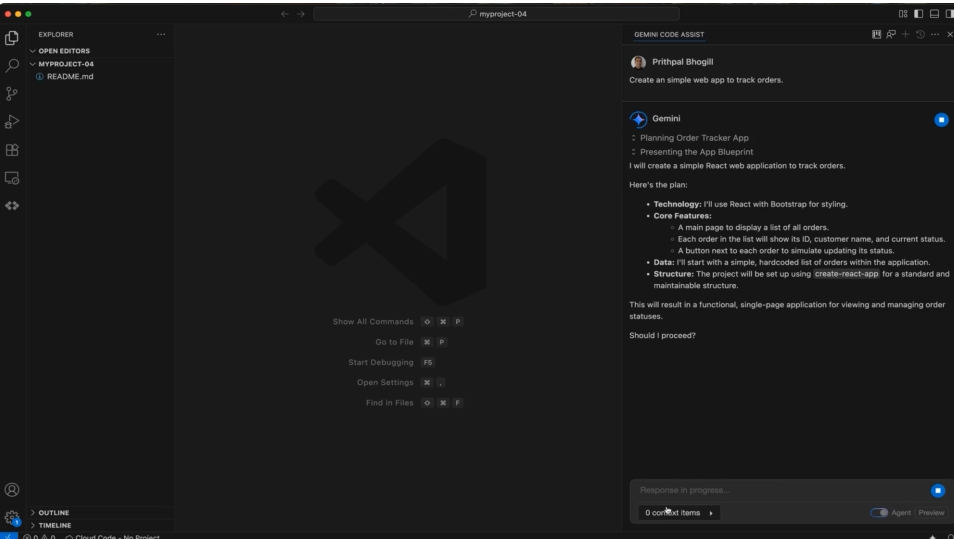This screenshot has width=954, height=539.
Task: Select the Gemini Code Assist tab
Action: (x=669, y=35)
